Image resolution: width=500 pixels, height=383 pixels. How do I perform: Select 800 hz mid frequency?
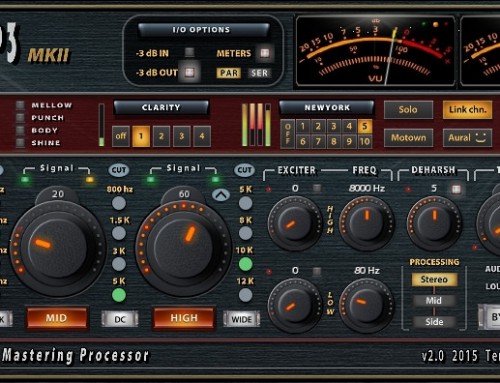[x=119, y=203]
